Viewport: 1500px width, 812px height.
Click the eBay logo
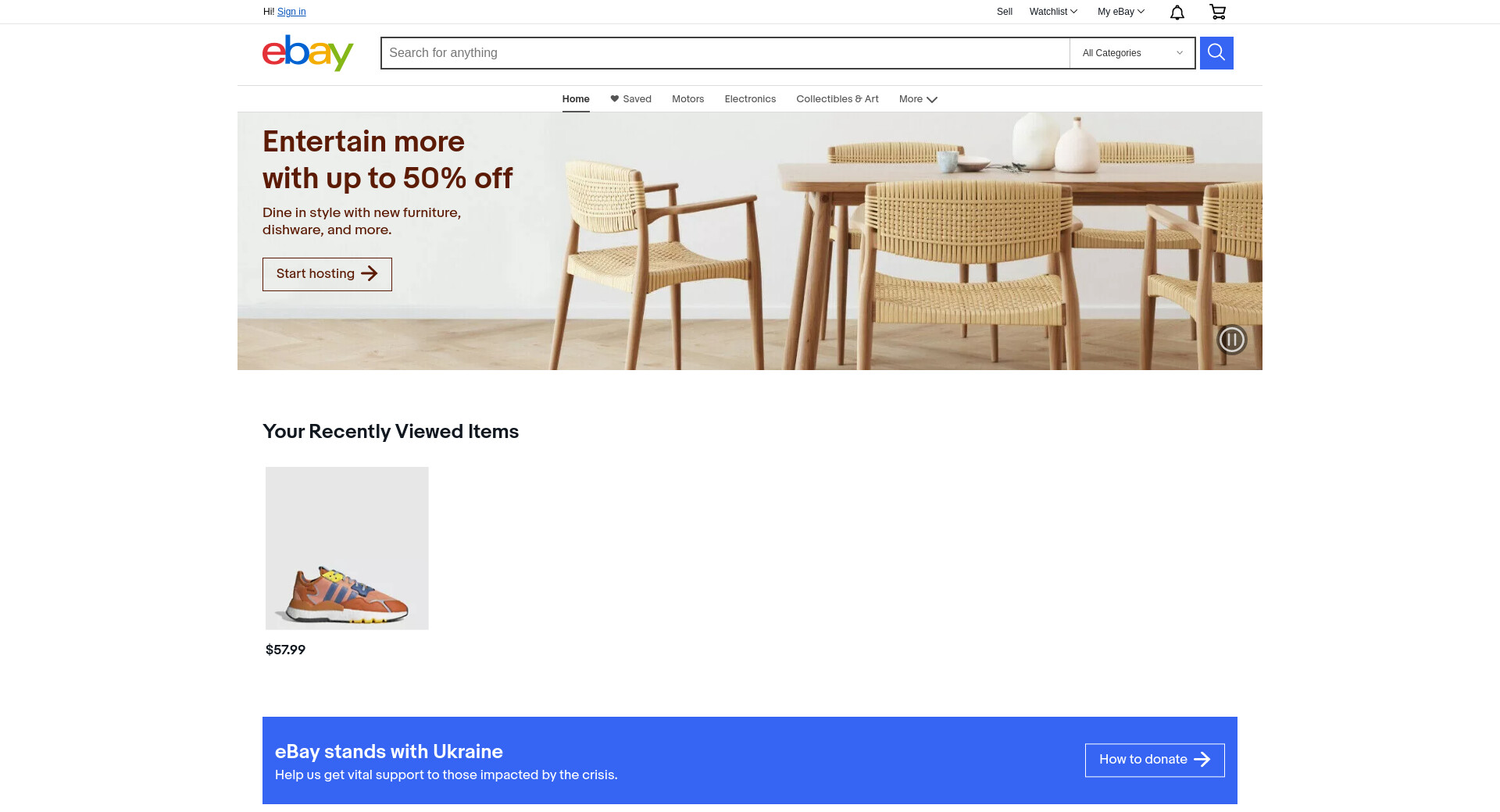coord(308,53)
